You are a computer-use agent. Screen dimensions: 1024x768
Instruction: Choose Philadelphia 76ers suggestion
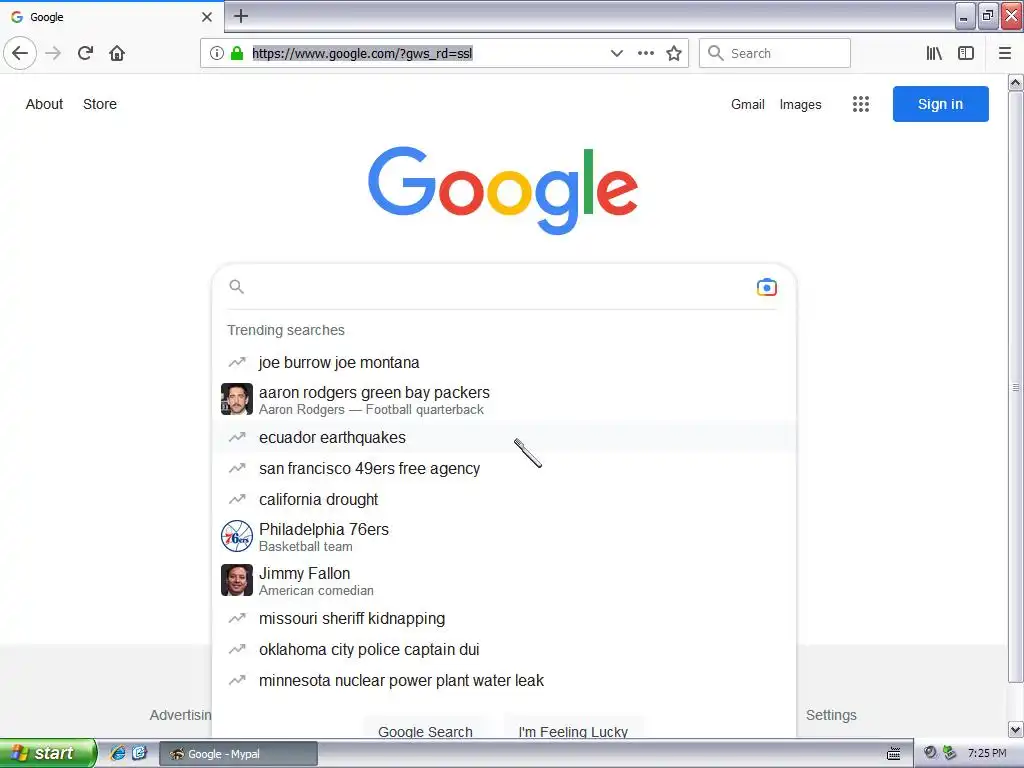pyautogui.click(x=504, y=537)
